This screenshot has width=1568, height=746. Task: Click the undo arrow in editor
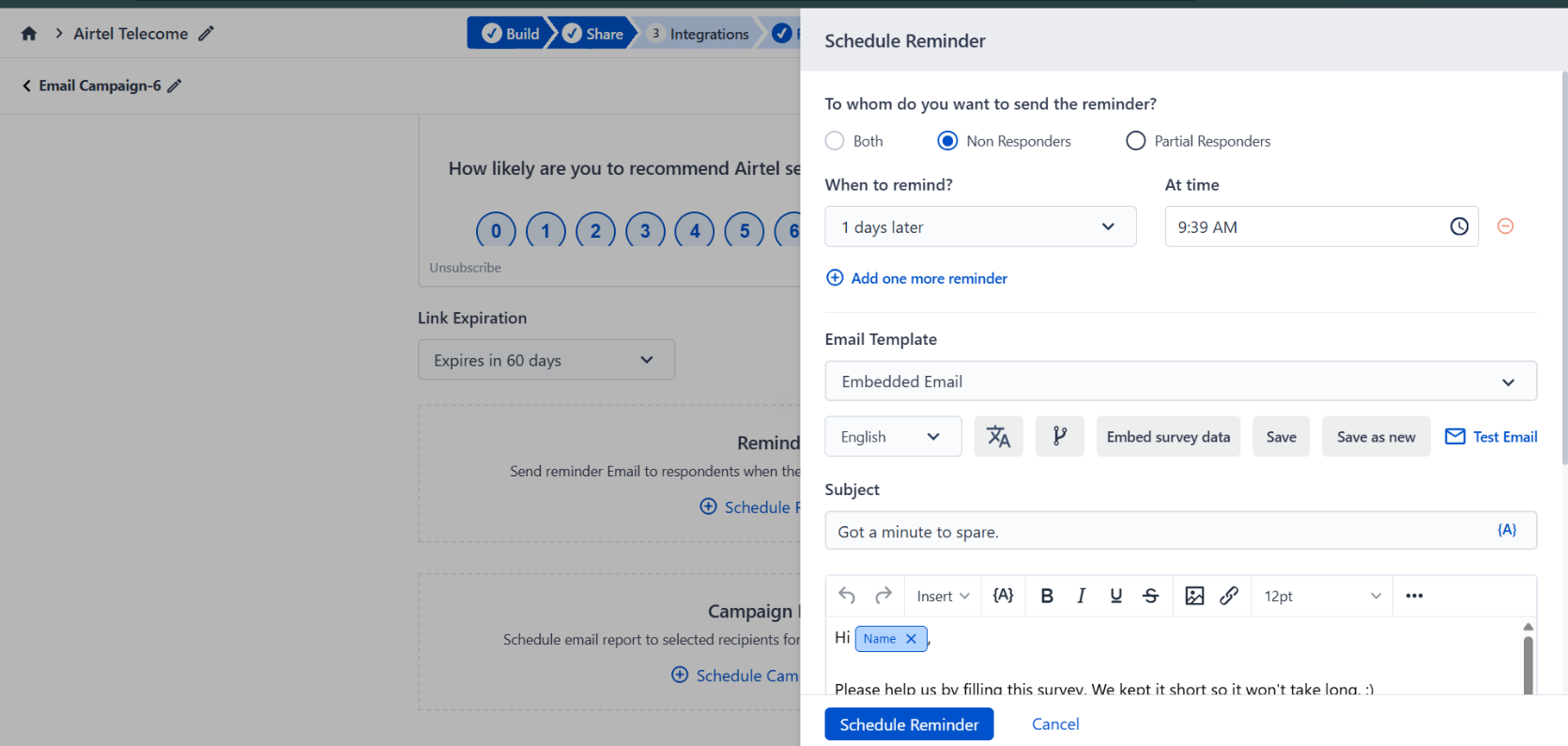(847, 596)
